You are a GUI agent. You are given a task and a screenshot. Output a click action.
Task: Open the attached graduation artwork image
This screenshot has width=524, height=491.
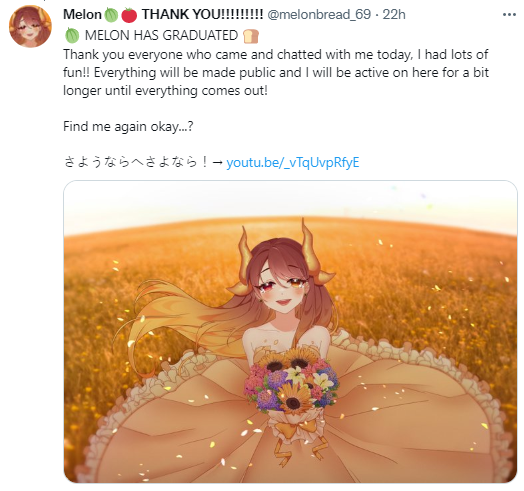point(290,332)
